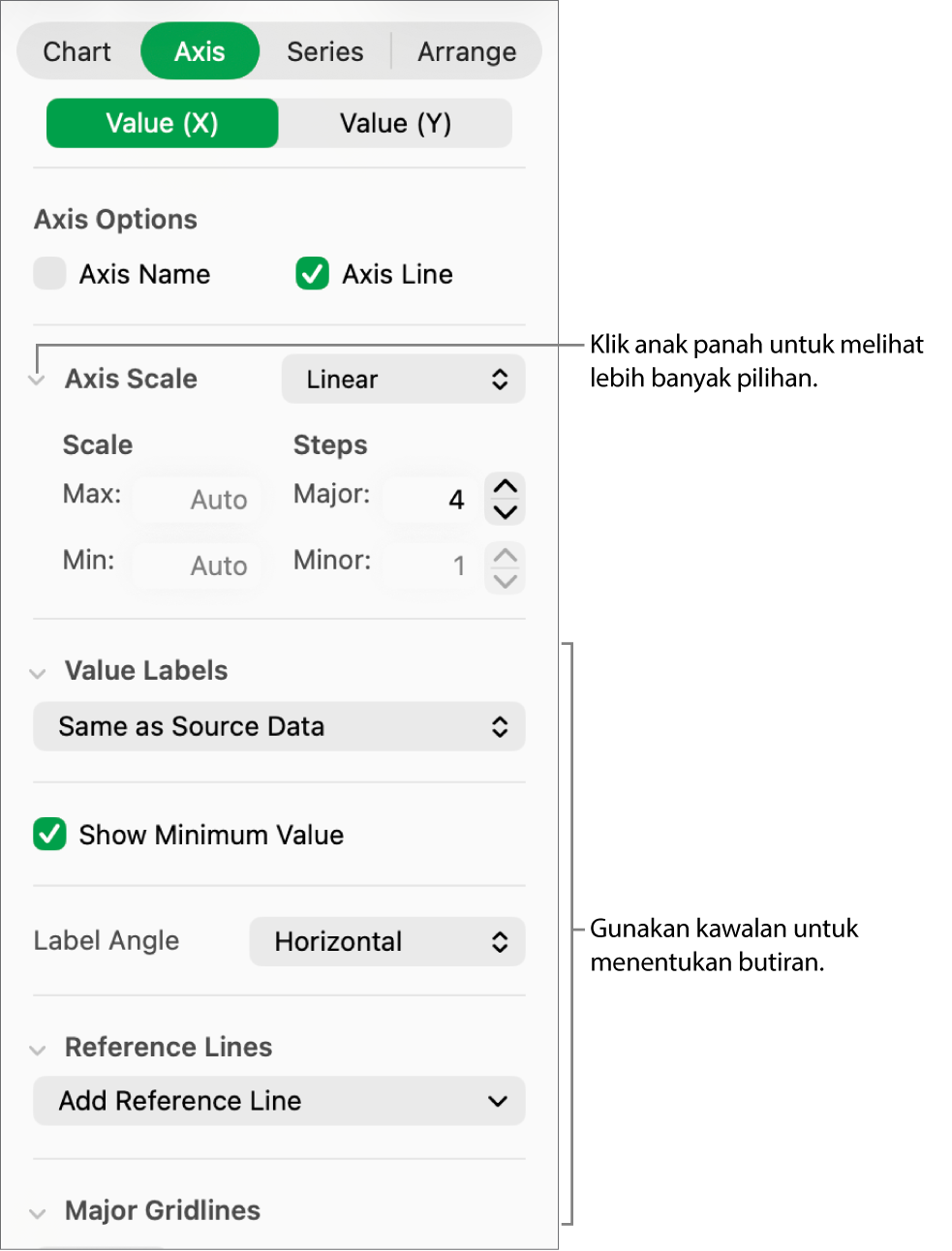The height and width of the screenshot is (1251, 952).
Task: Collapse the Major Gridlines section
Action: pyautogui.click(x=38, y=1213)
